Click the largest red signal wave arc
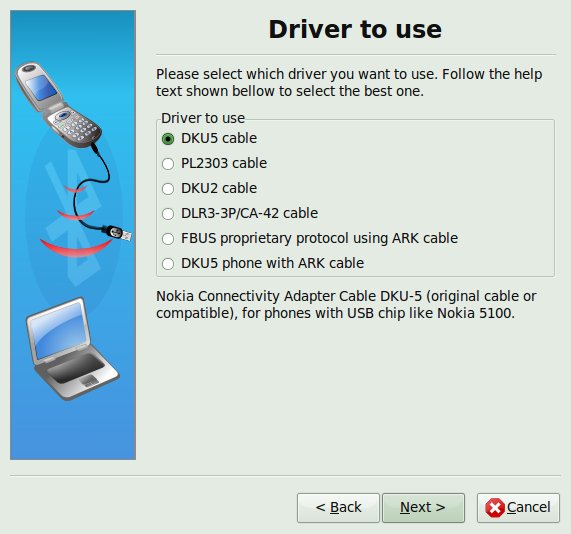 point(75,248)
